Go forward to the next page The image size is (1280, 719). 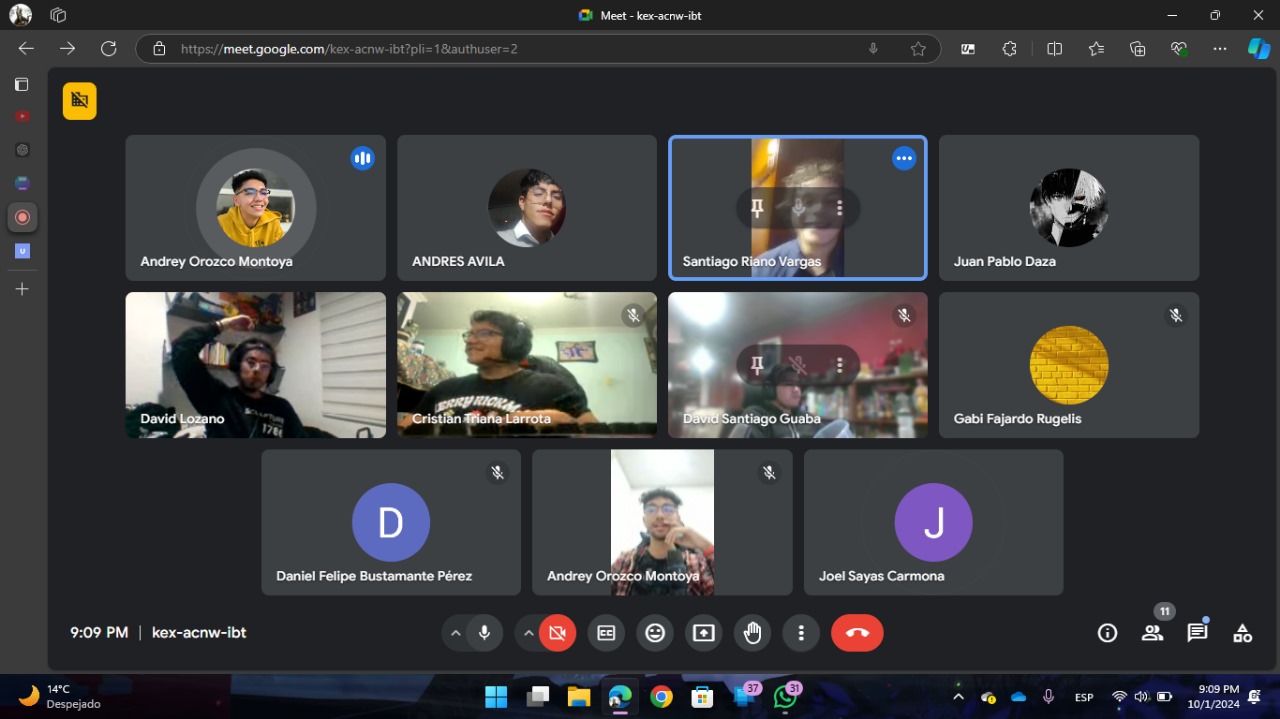click(67, 48)
